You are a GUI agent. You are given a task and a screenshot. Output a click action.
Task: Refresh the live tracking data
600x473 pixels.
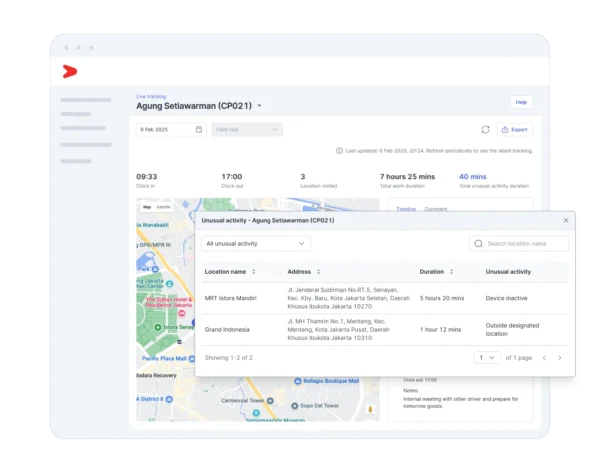tap(485, 130)
